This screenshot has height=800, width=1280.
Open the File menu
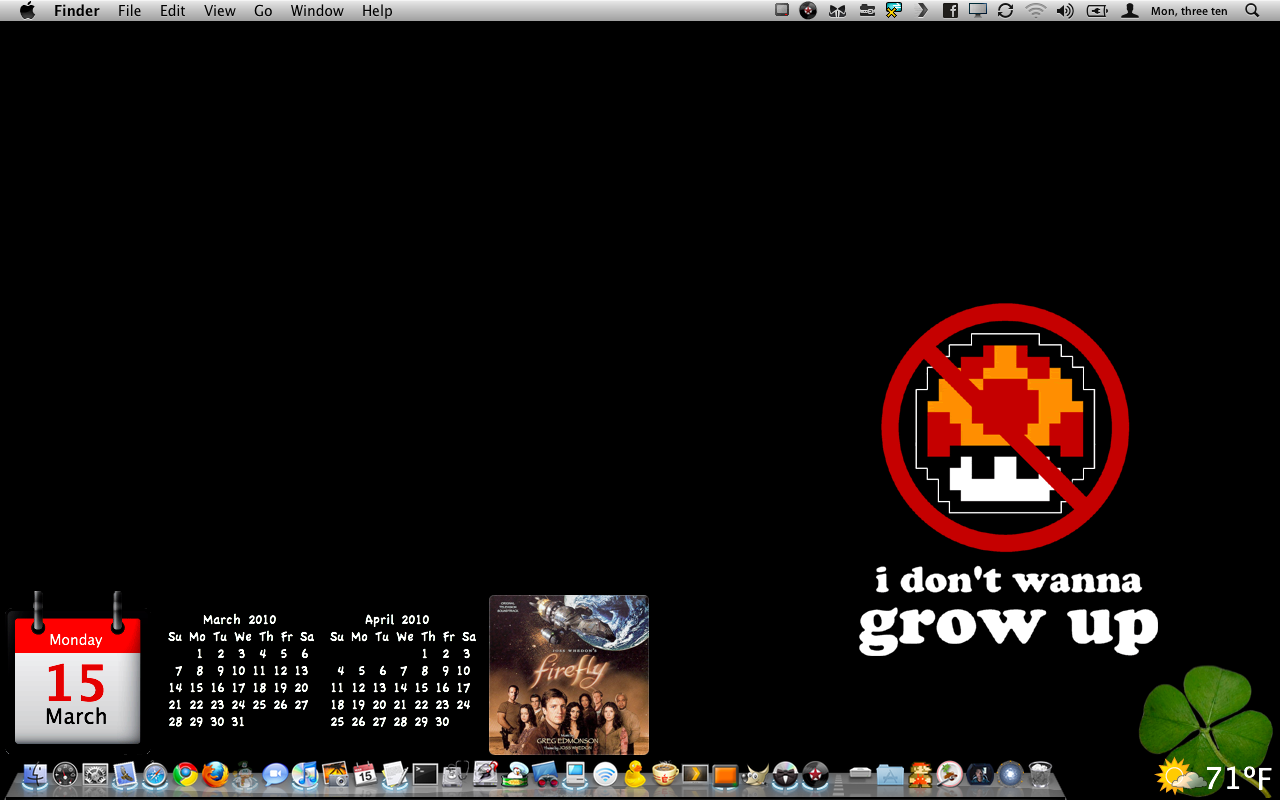point(129,11)
